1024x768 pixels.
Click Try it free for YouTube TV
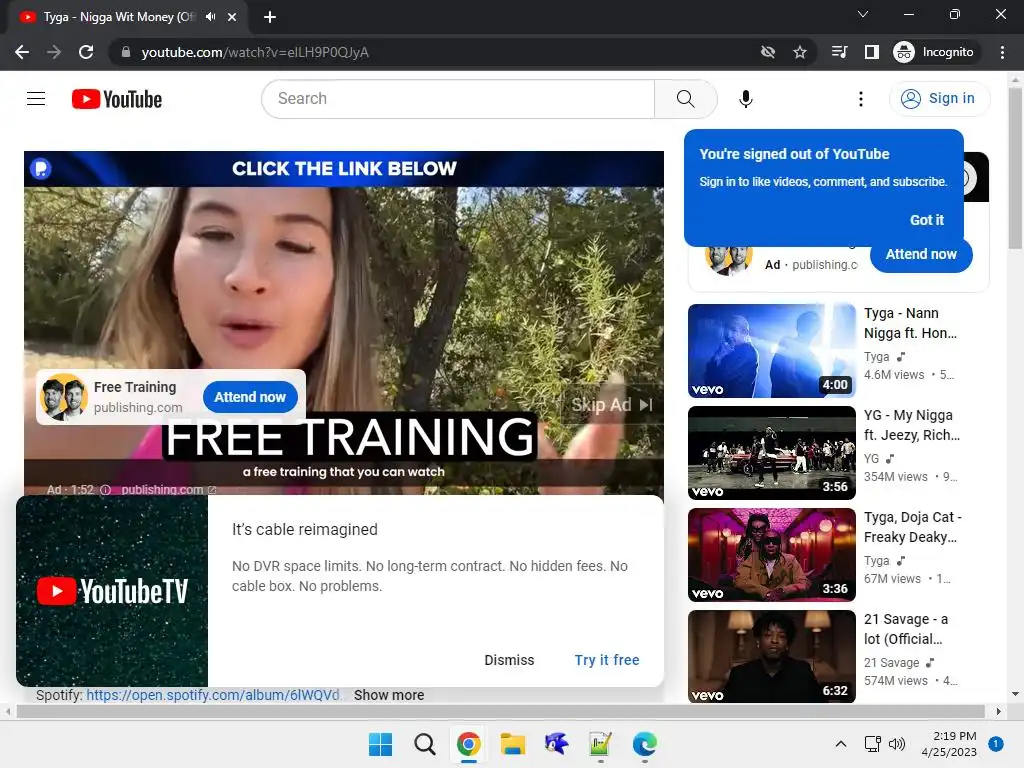point(607,660)
